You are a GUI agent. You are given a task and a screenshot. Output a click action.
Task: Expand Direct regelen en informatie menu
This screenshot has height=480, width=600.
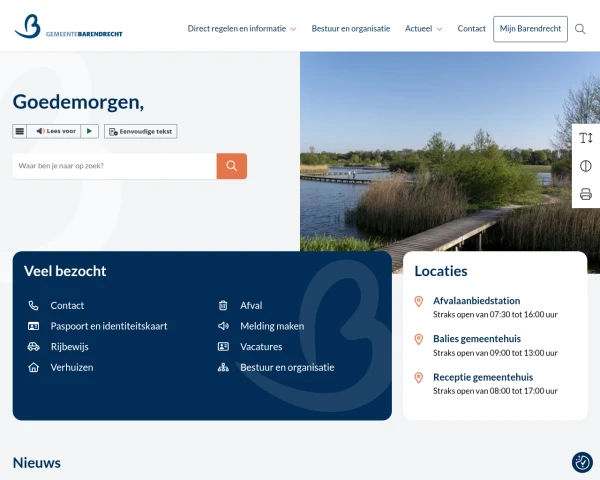[242, 29]
